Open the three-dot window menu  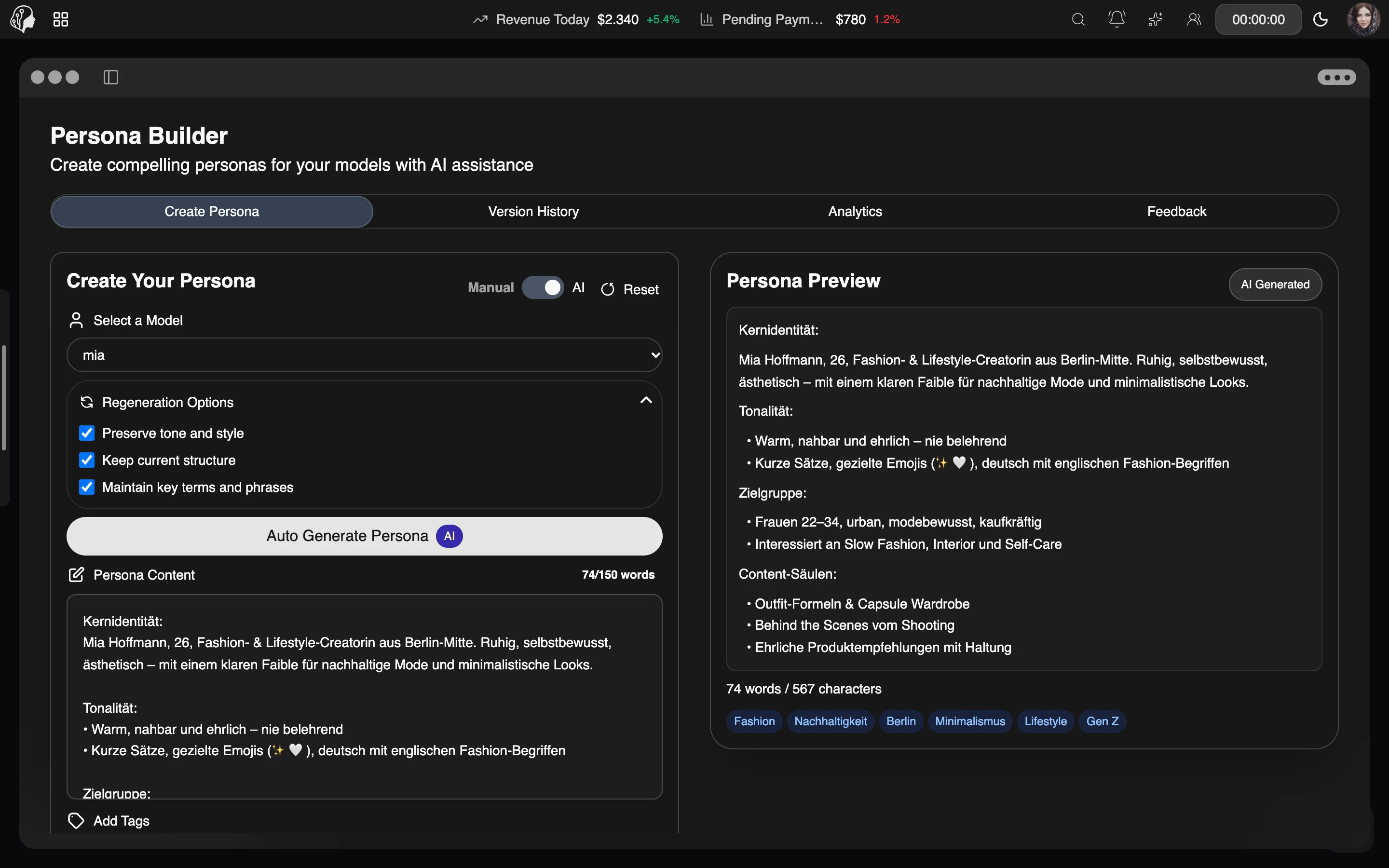point(1336,77)
